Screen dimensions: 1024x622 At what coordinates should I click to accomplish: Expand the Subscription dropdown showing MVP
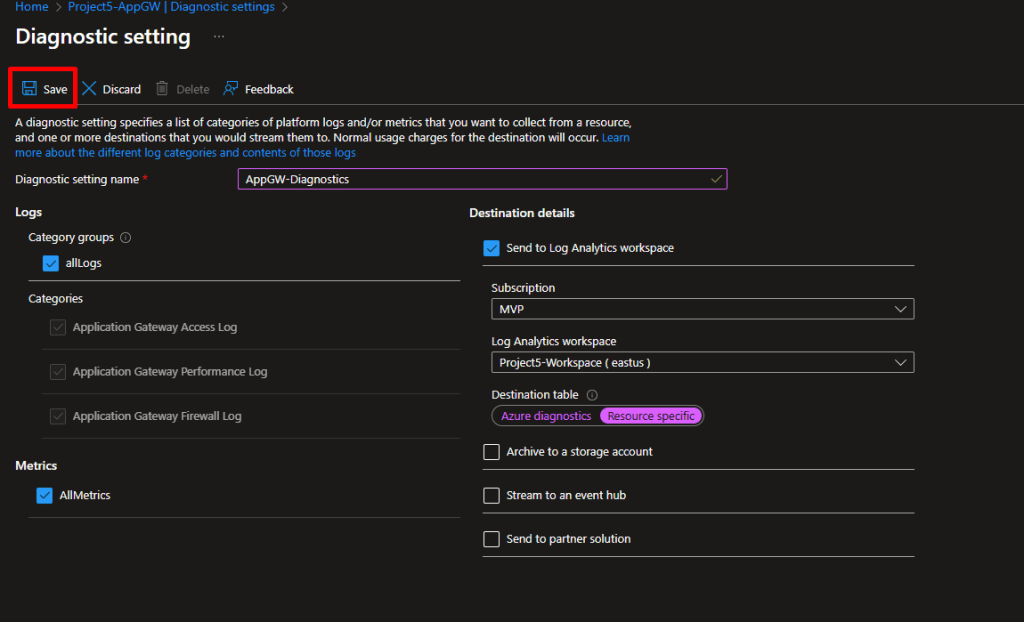[x=702, y=310]
